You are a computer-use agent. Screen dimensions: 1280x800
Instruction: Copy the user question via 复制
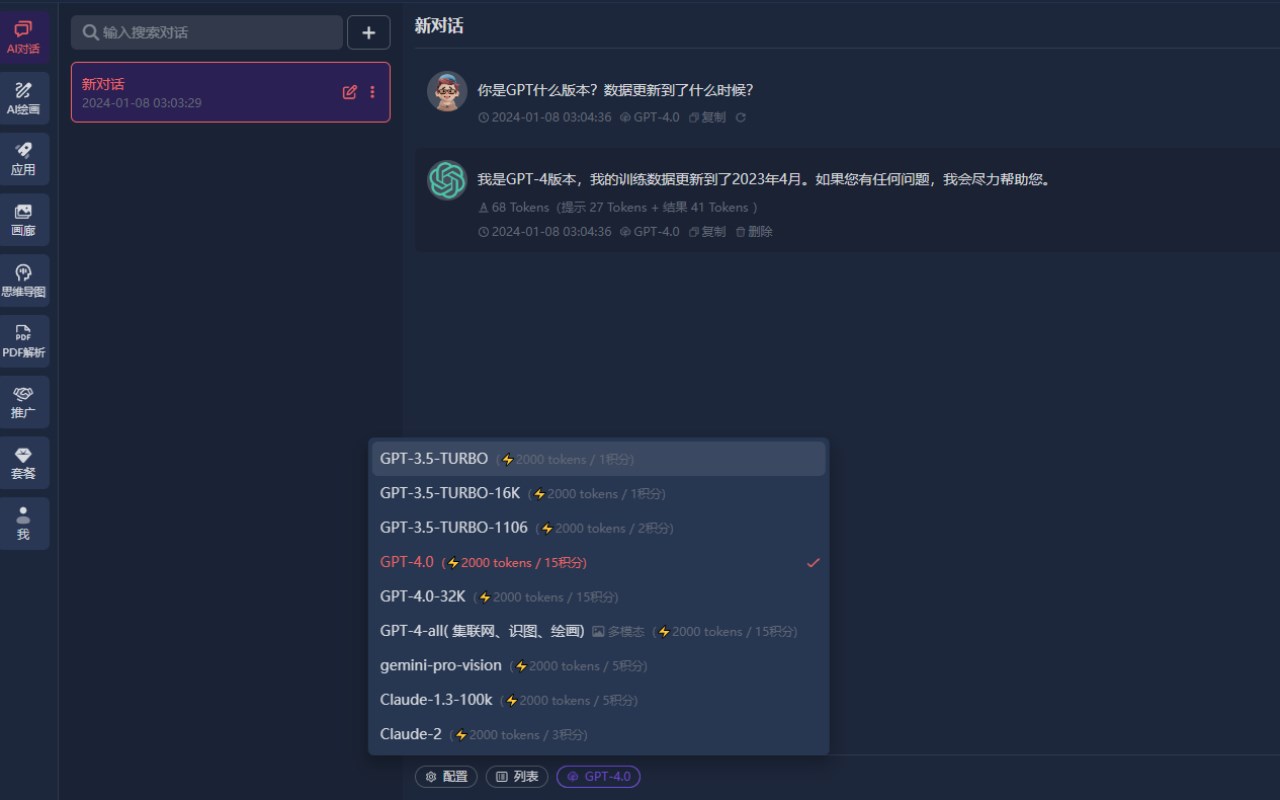(707, 118)
